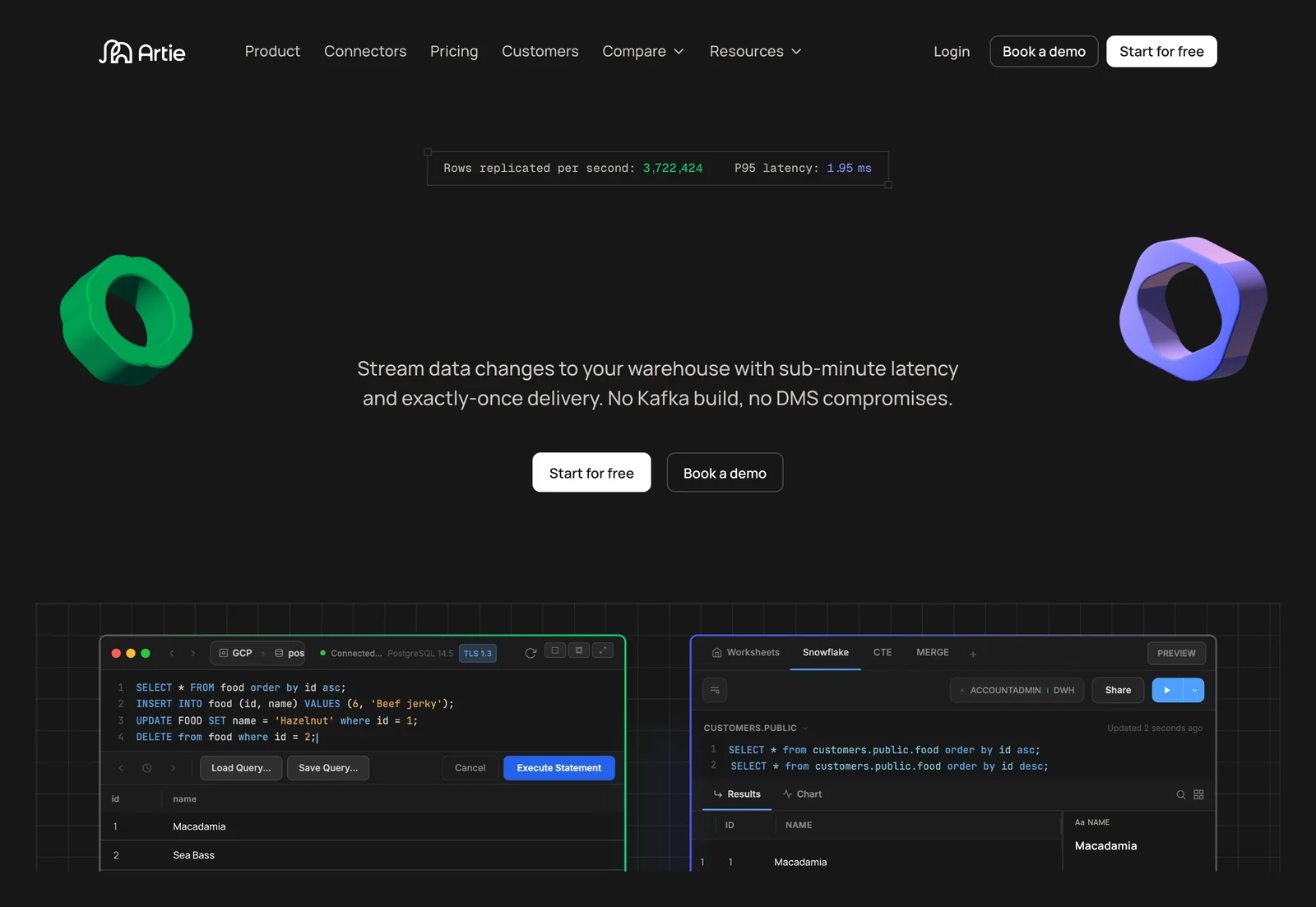Click next history arrow beside clock
This screenshot has width=1316, height=907.
(173, 768)
